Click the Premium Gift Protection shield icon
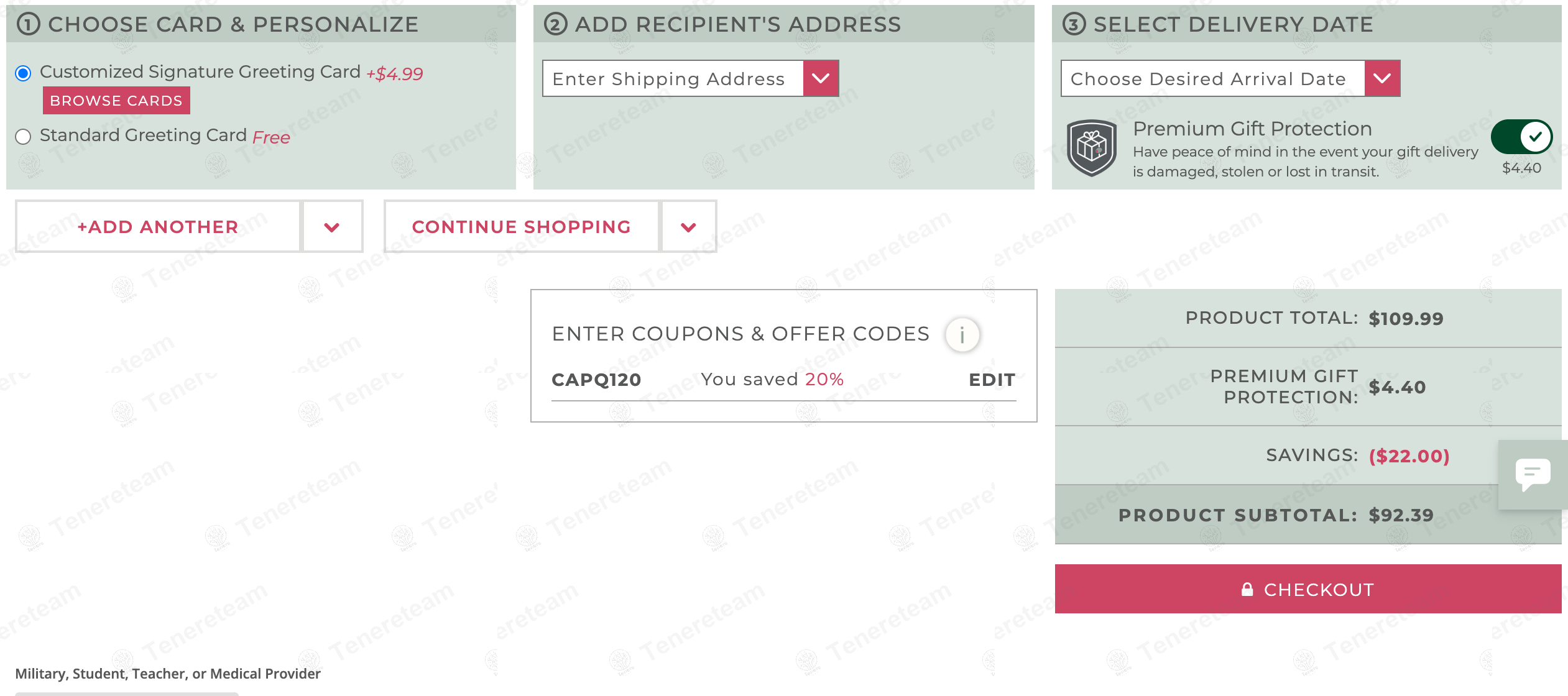1568x696 pixels. click(1091, 148)
